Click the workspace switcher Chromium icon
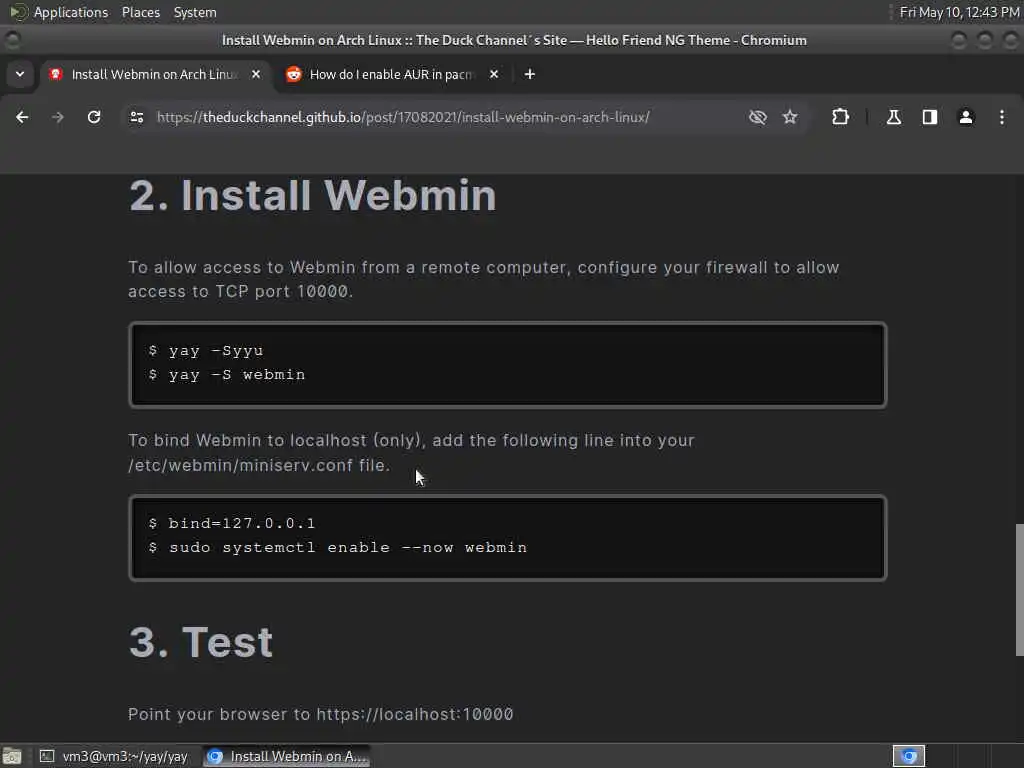Screen dimensions: 1024x768 coord(909,756)
